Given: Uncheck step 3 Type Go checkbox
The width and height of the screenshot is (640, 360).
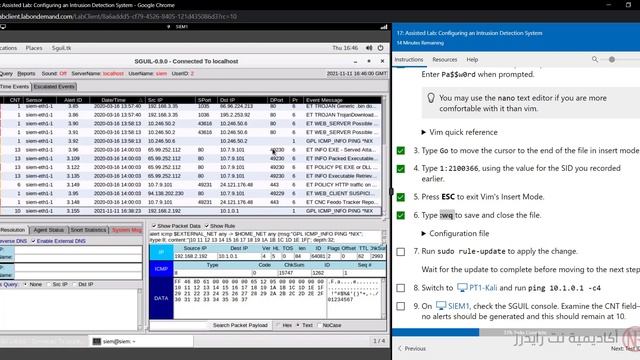Looking at the screenshot, I should coord(401,151).
